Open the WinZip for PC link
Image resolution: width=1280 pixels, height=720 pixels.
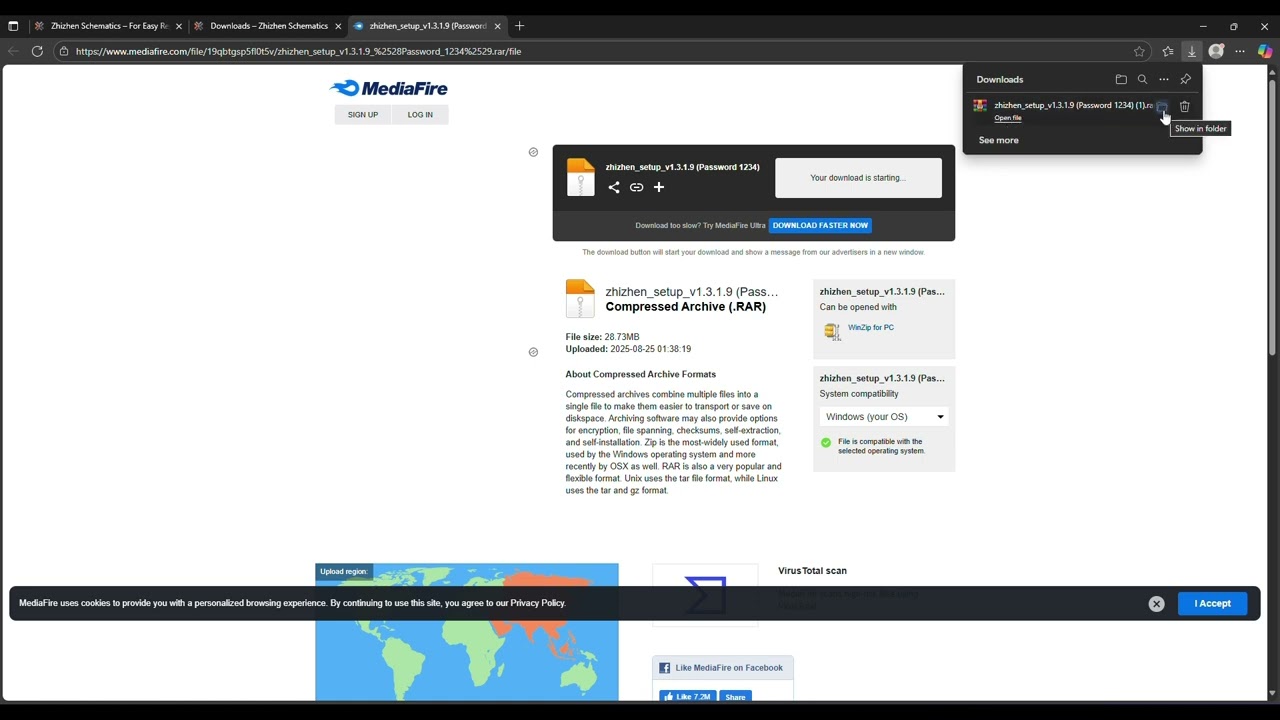click(x=871, y=327)
